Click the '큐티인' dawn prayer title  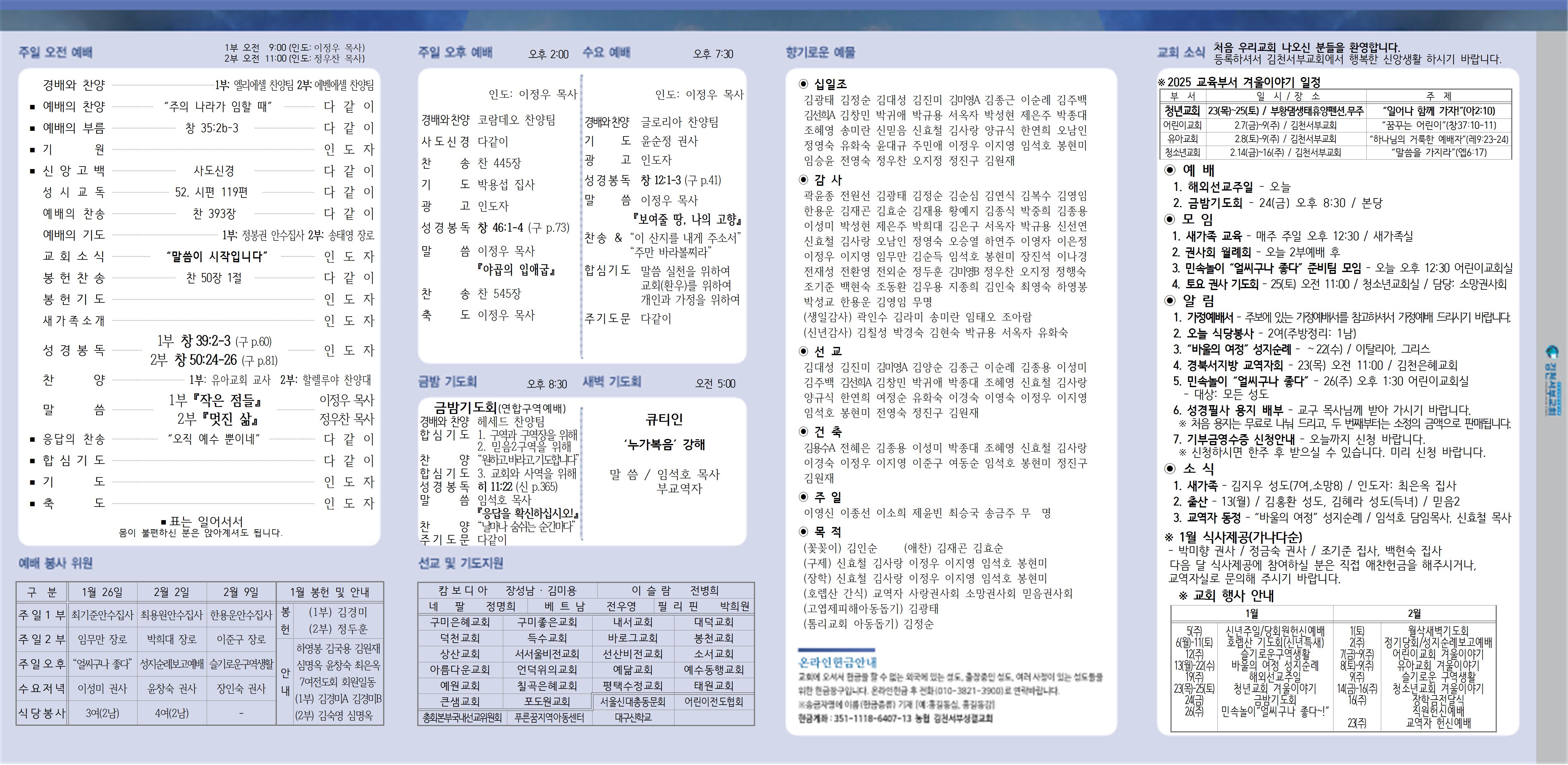coord(664,419)
